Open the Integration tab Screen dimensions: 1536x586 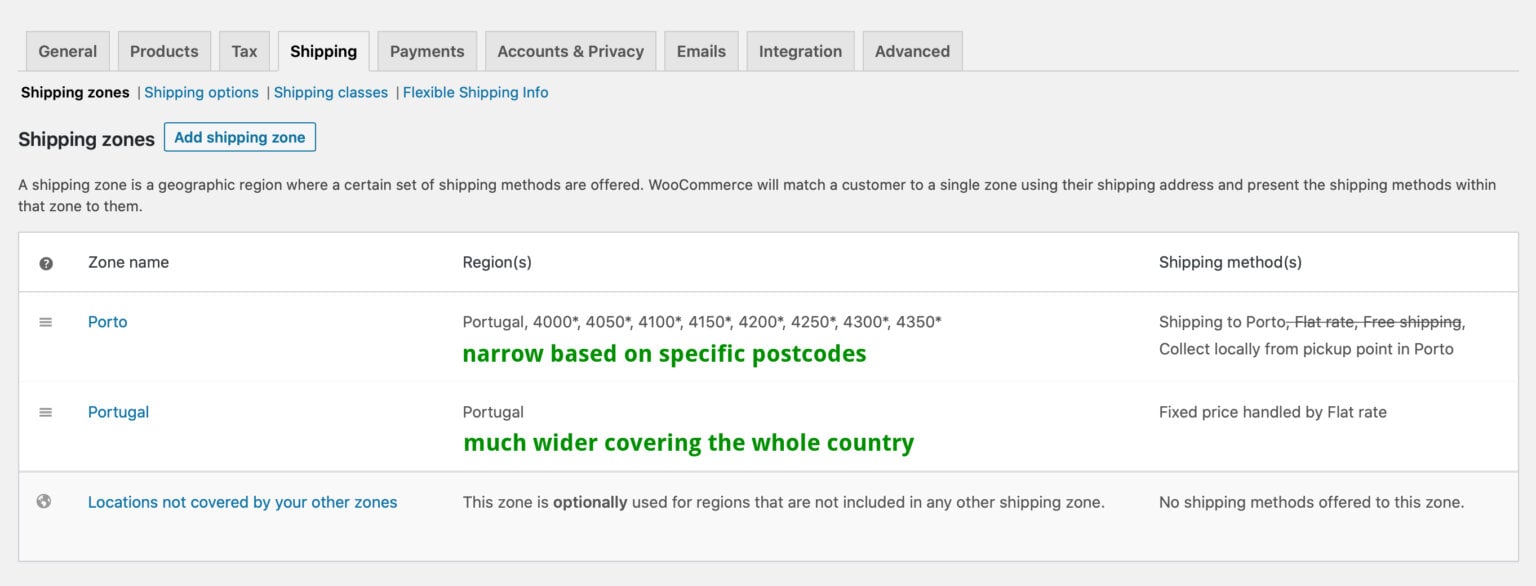click(x=800, y=51)
